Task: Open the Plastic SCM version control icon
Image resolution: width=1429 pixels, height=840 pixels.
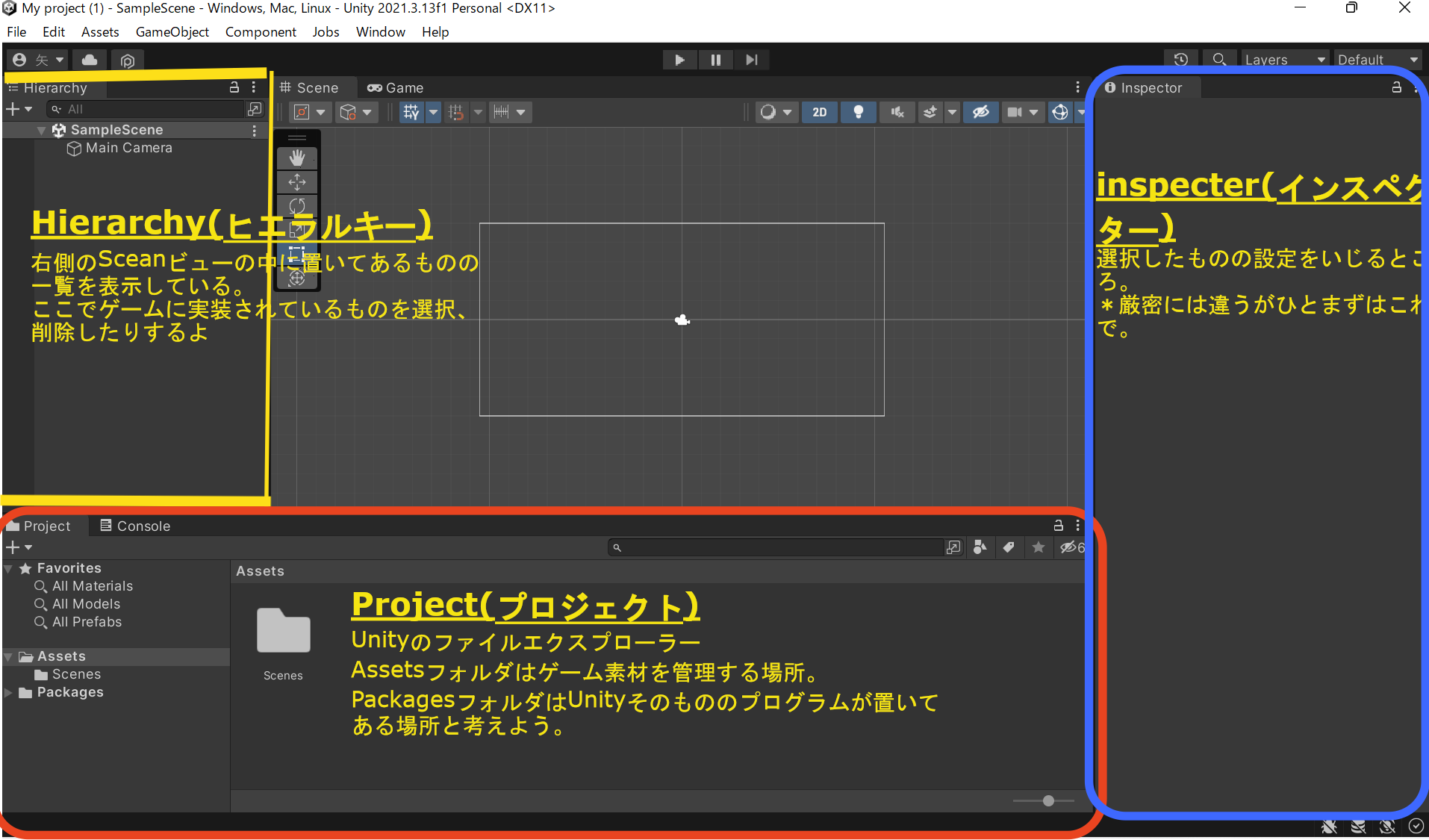Action: click(128, 60)
